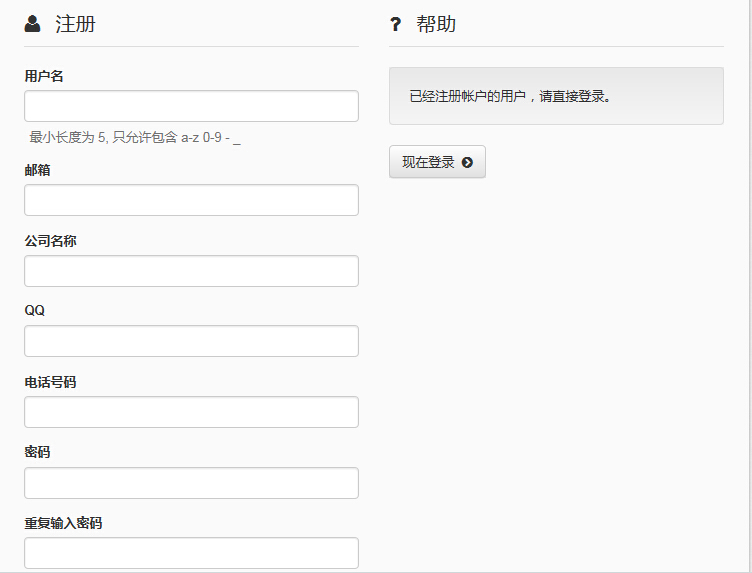This screenshot has height=573, width=752.
Task: Focus the 重复输入密码 input field
Action: pos(191,553)
